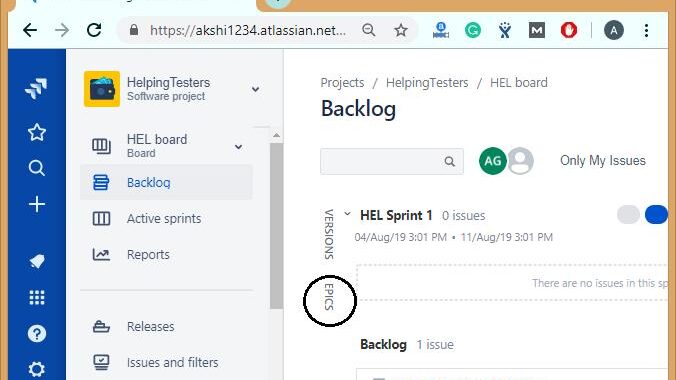
Task: Open Jira search in blue sidebar
Action: pyautogui.click(x=37, y=168)
